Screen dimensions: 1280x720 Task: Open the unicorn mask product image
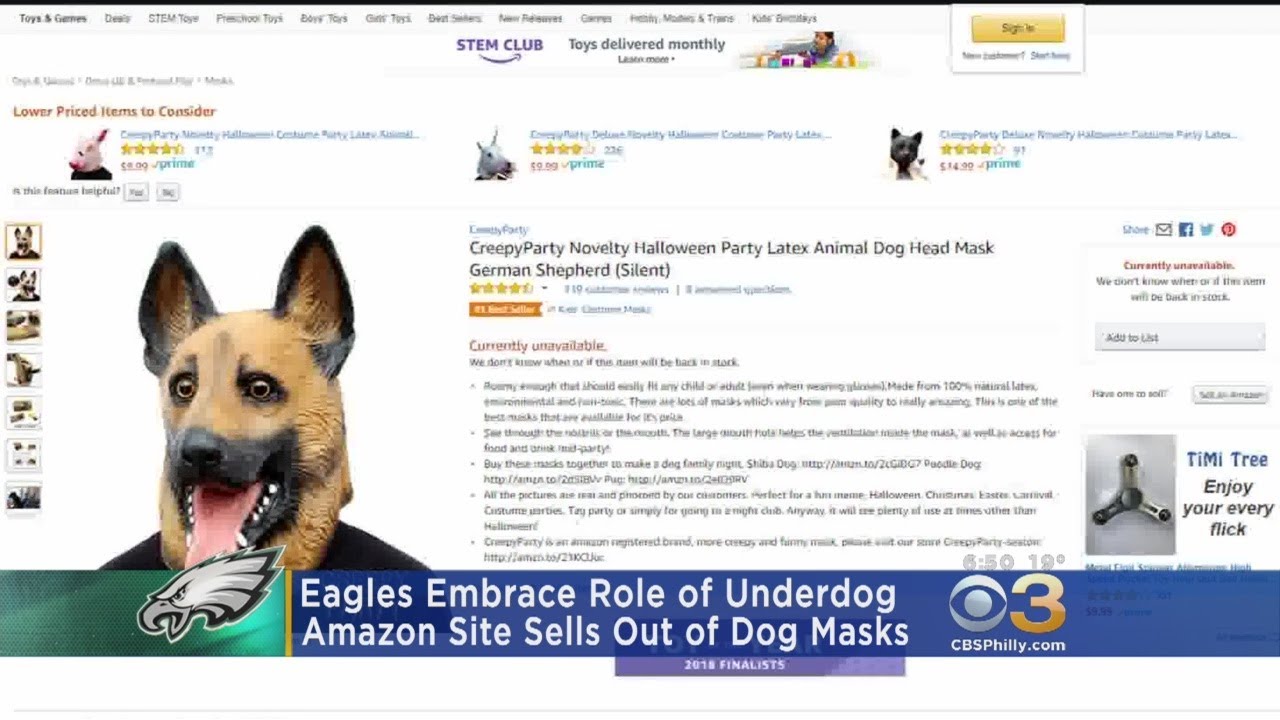click(494, 153)
